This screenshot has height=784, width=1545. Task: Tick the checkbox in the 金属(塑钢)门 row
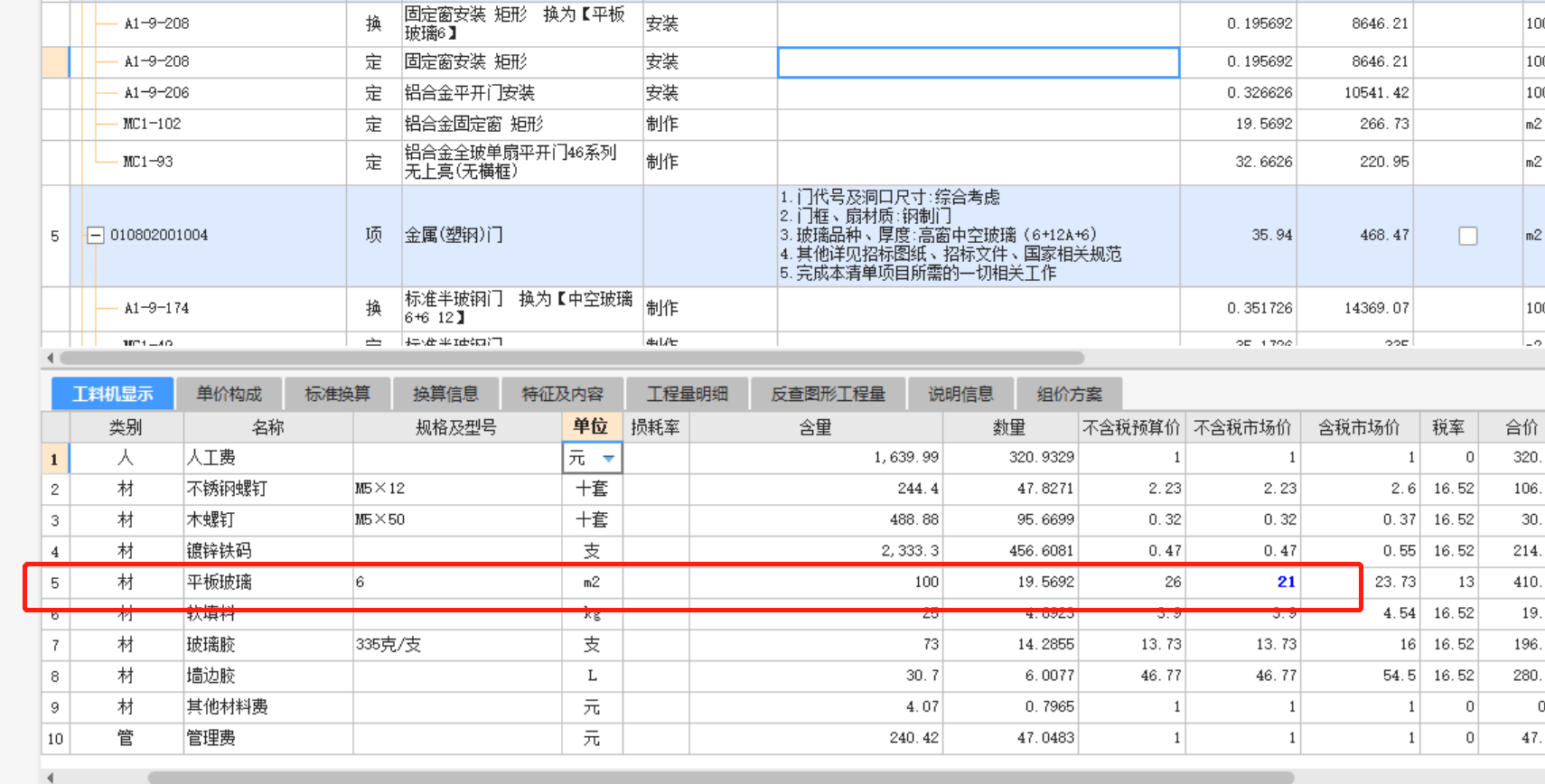tap(1468, 236)
